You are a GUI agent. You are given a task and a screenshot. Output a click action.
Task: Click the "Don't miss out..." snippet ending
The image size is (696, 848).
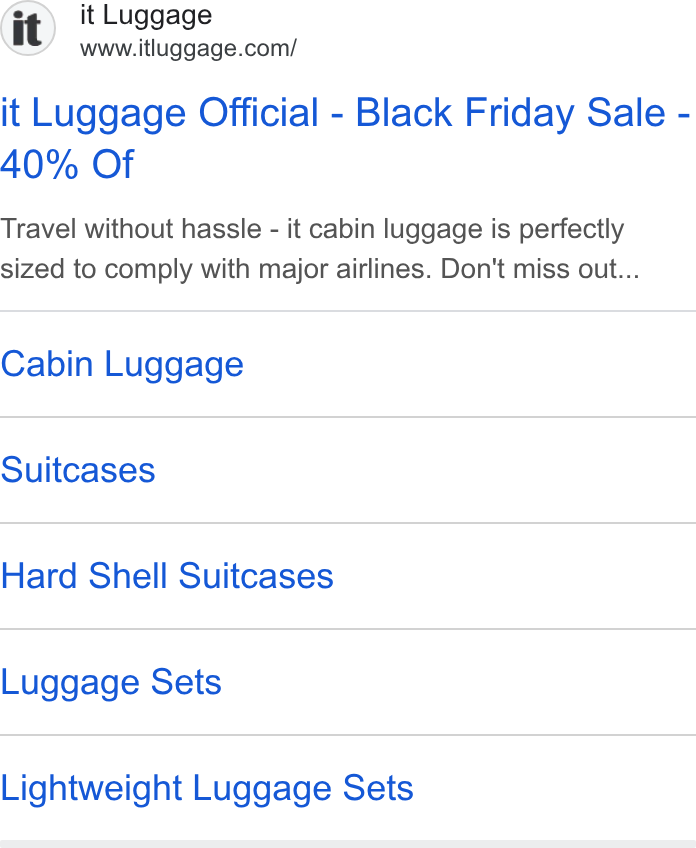tap(540, 269)
